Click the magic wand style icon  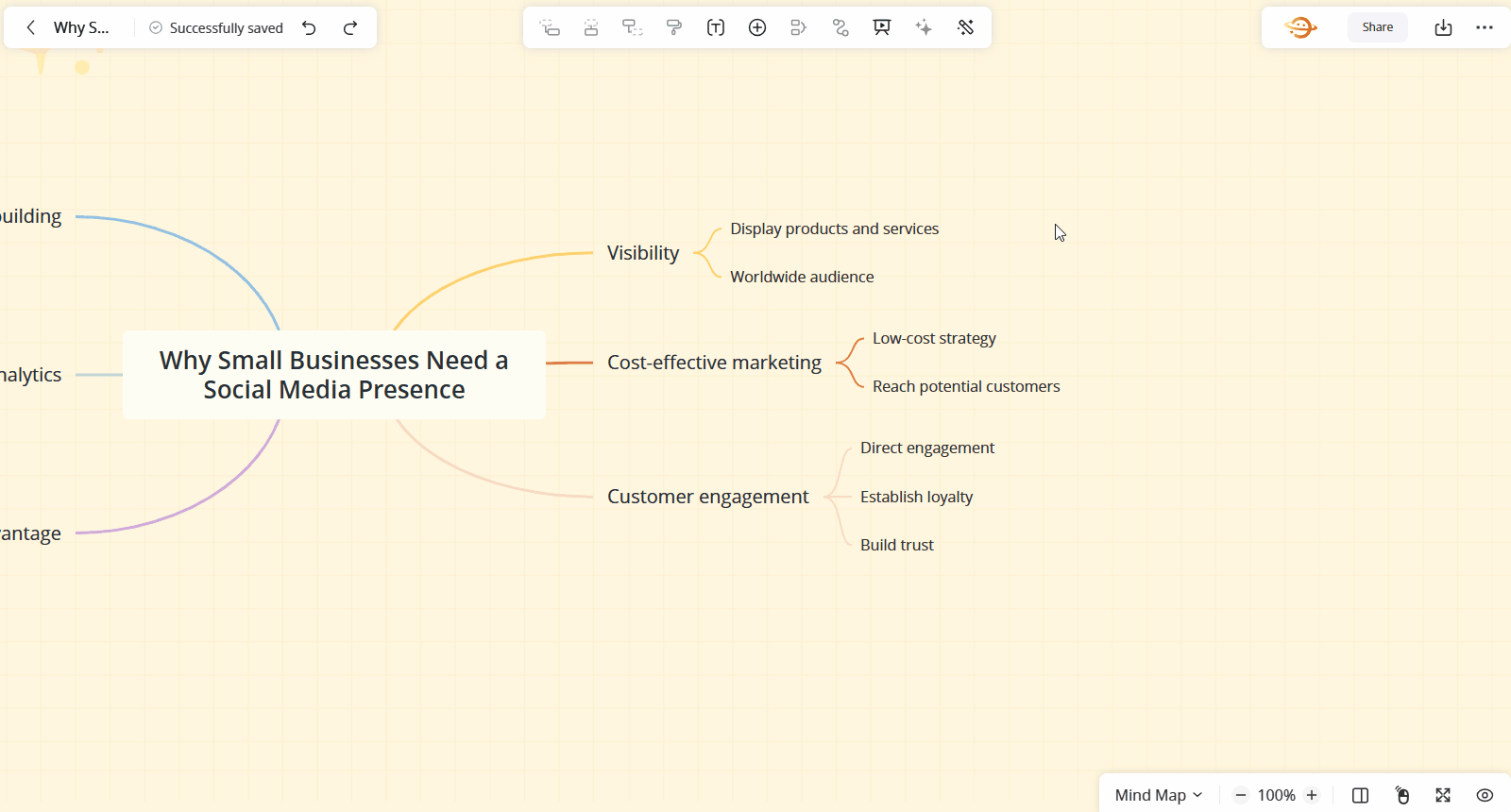click(x=965, y=27)
